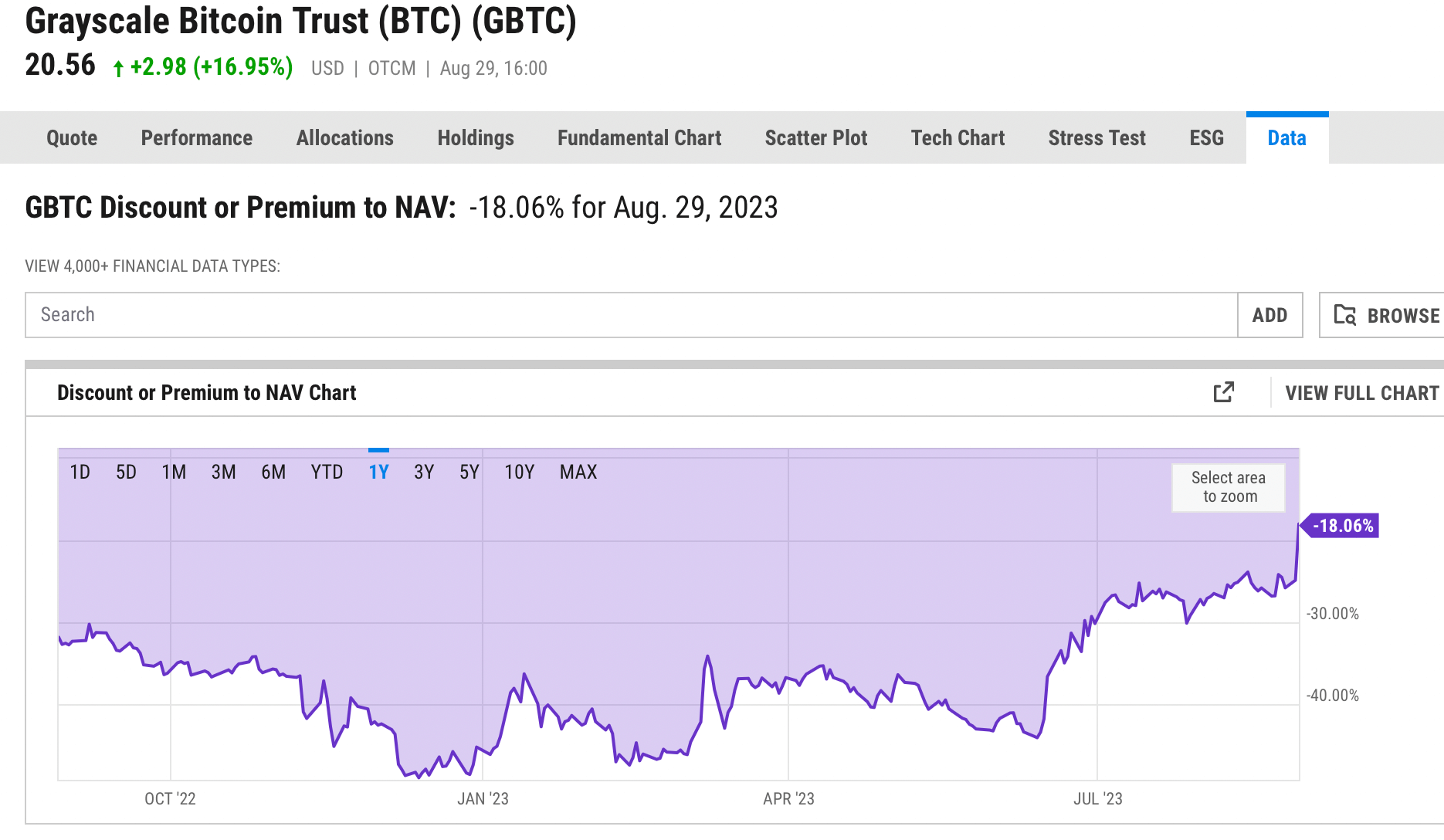
Task: Go to the Stress Test tab
Action: coord(1097,137)
